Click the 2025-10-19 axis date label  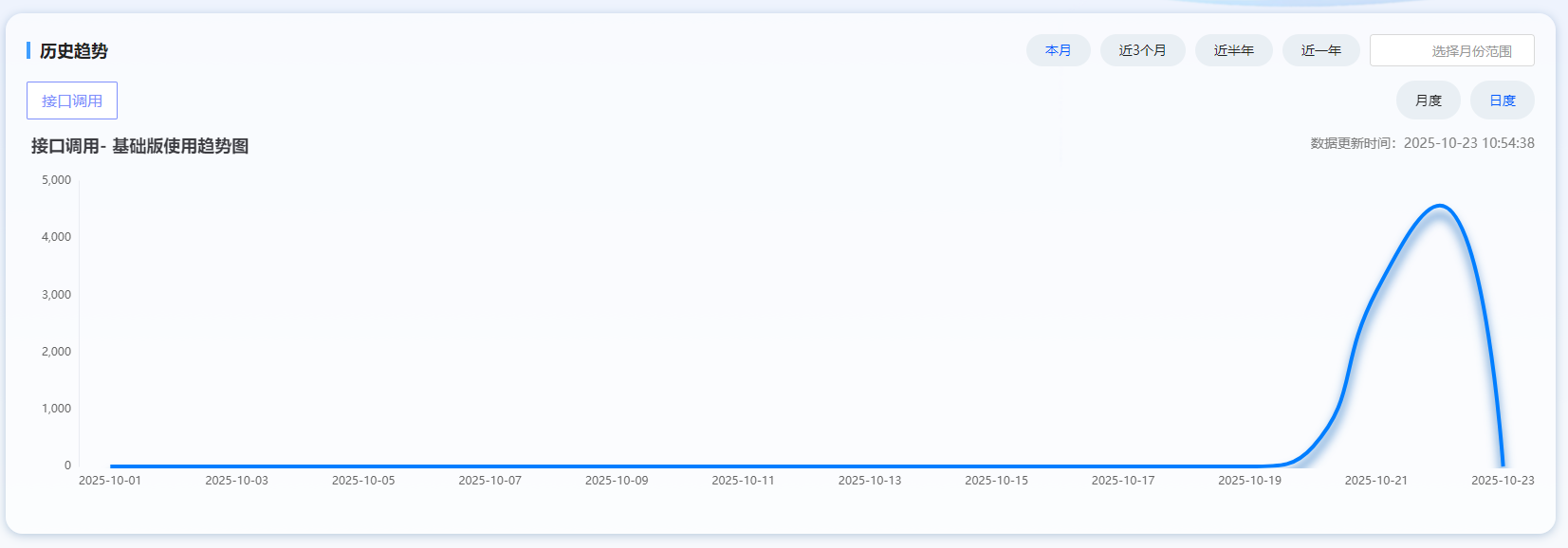(x=1249, y=481)
